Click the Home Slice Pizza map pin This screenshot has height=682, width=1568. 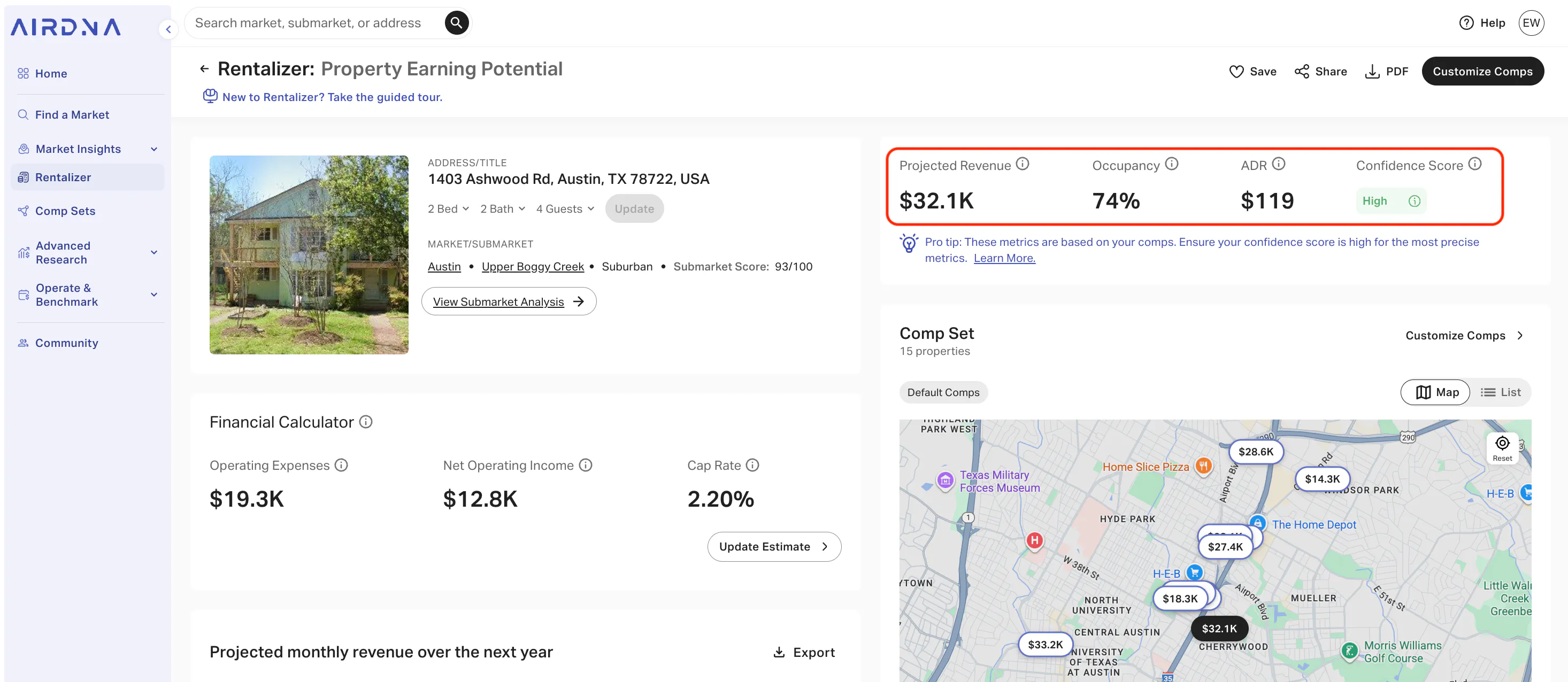1203,467
